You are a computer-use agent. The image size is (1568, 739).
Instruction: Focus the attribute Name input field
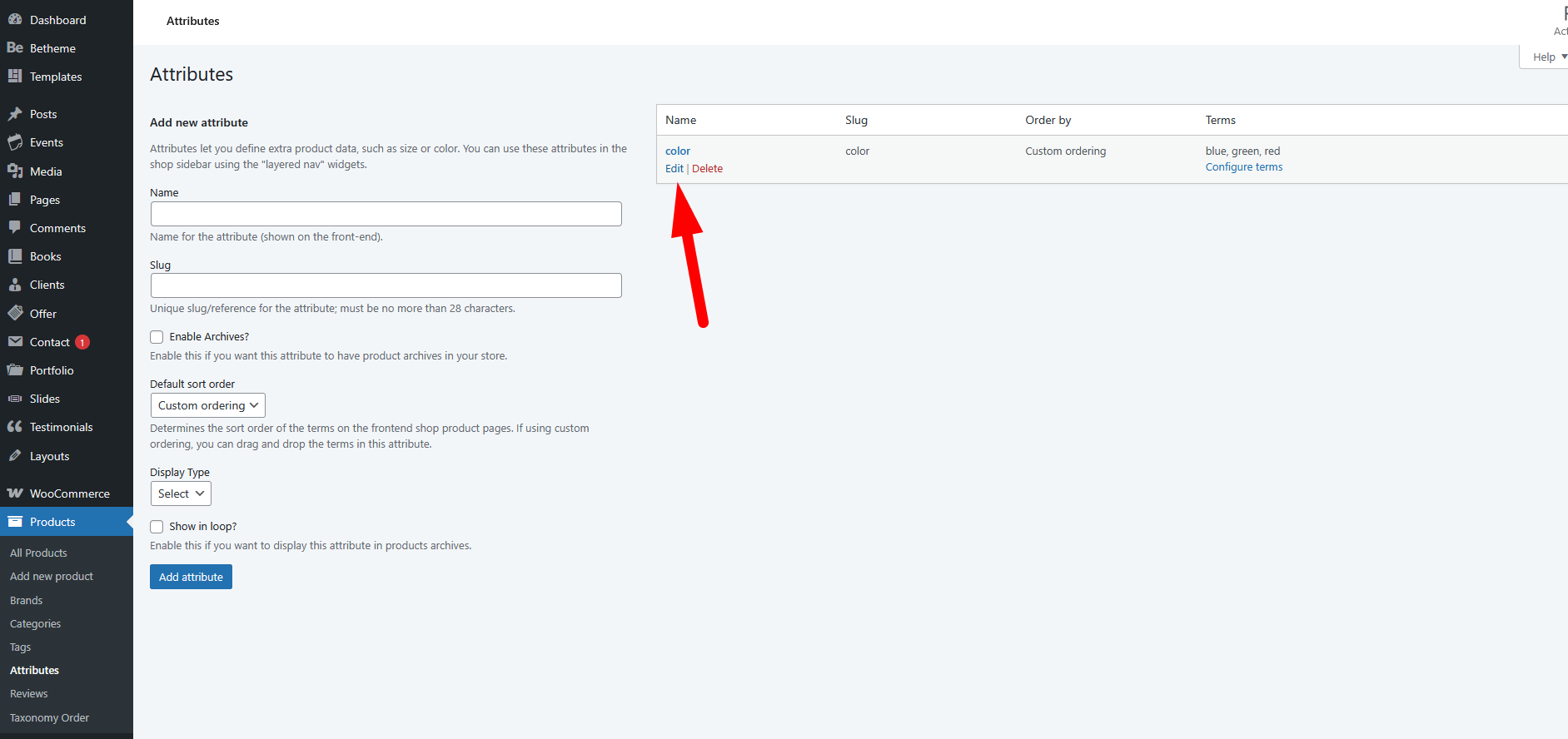(386, 214)
